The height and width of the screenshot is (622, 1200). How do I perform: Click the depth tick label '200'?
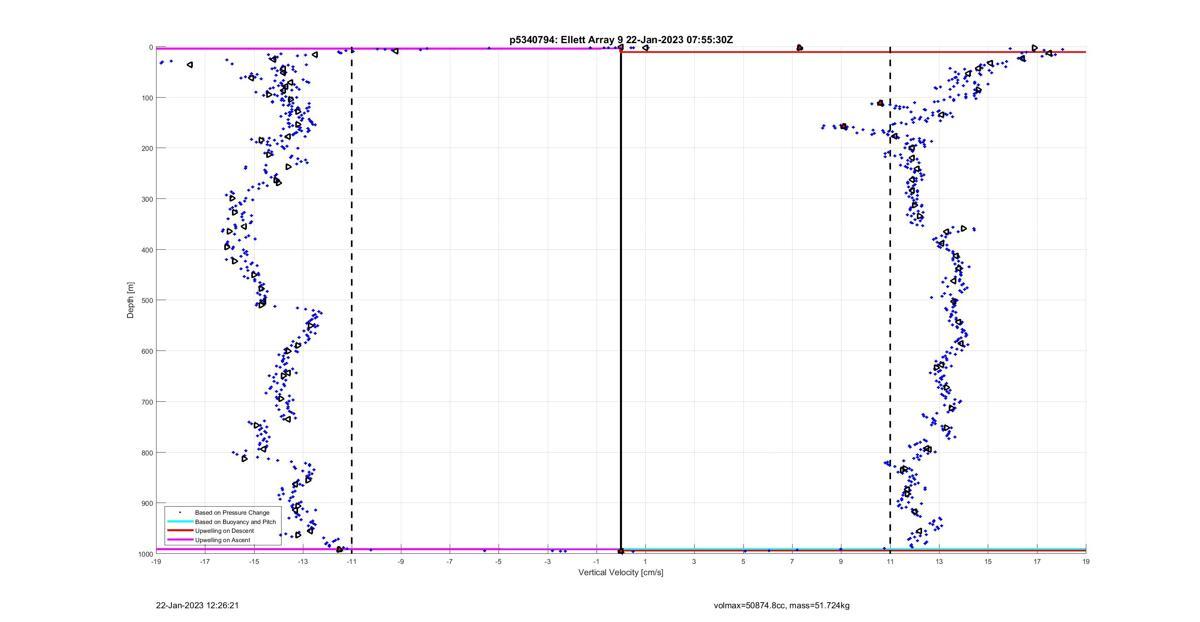coord(146,149)
